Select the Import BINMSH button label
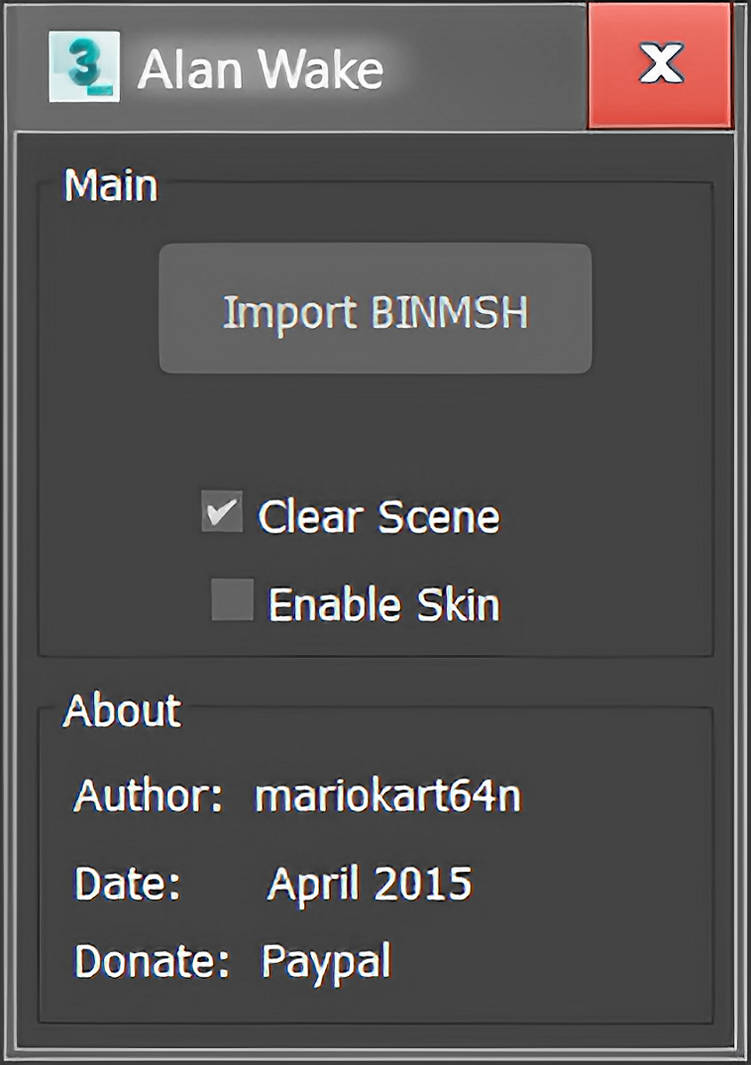Viewport: 751px width, 1065px height. pos(374,311)
